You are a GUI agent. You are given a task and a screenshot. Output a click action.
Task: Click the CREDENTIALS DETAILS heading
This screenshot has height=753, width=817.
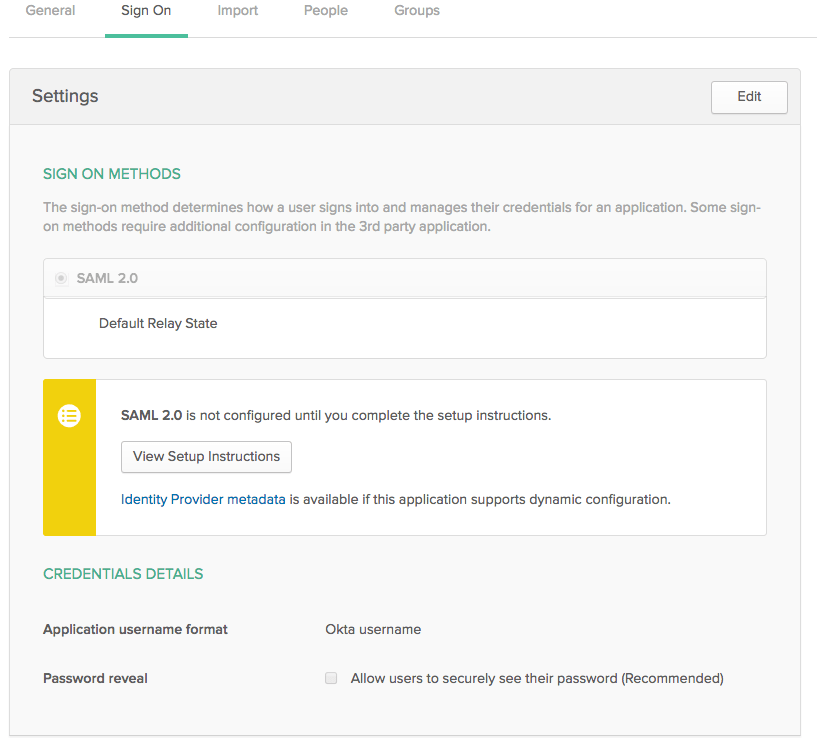coord(123,573)
